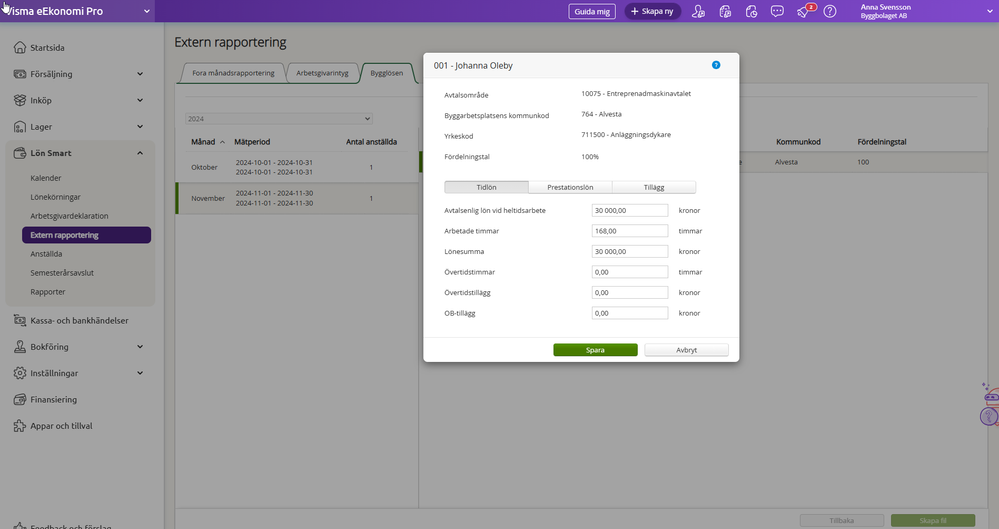Click the blue help icon in dialog header
Viewport: 999px width, 529px height.
coord(716,65)
